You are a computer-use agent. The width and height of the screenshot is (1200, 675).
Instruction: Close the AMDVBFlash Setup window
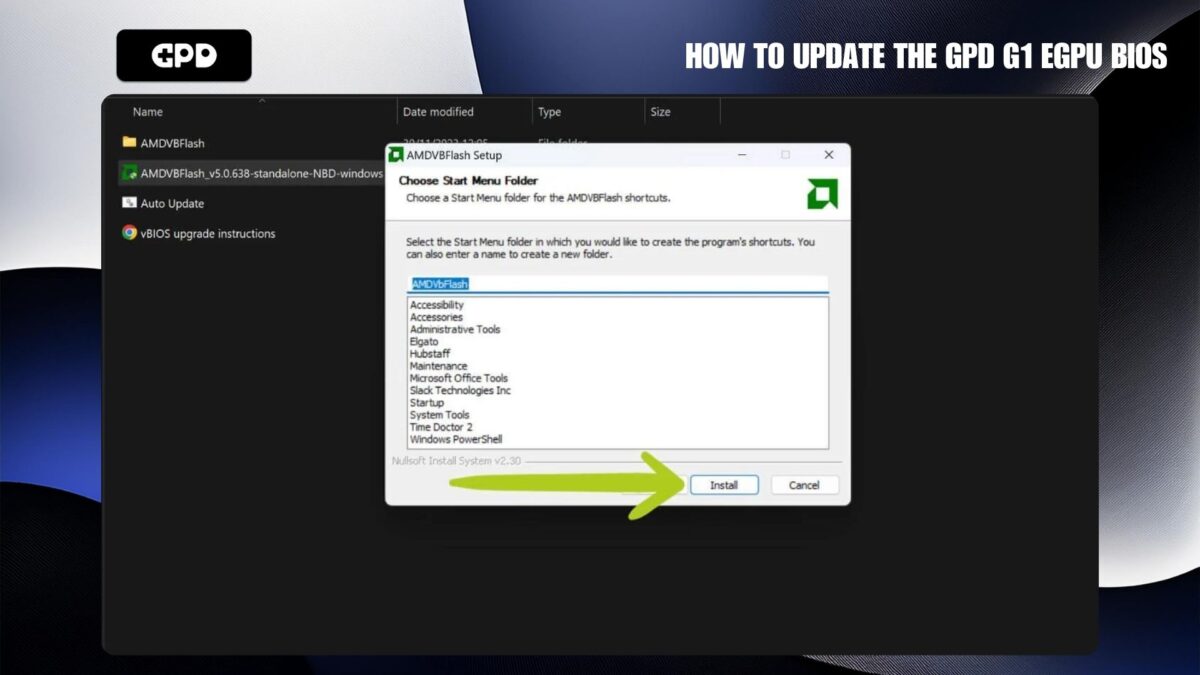828,155
